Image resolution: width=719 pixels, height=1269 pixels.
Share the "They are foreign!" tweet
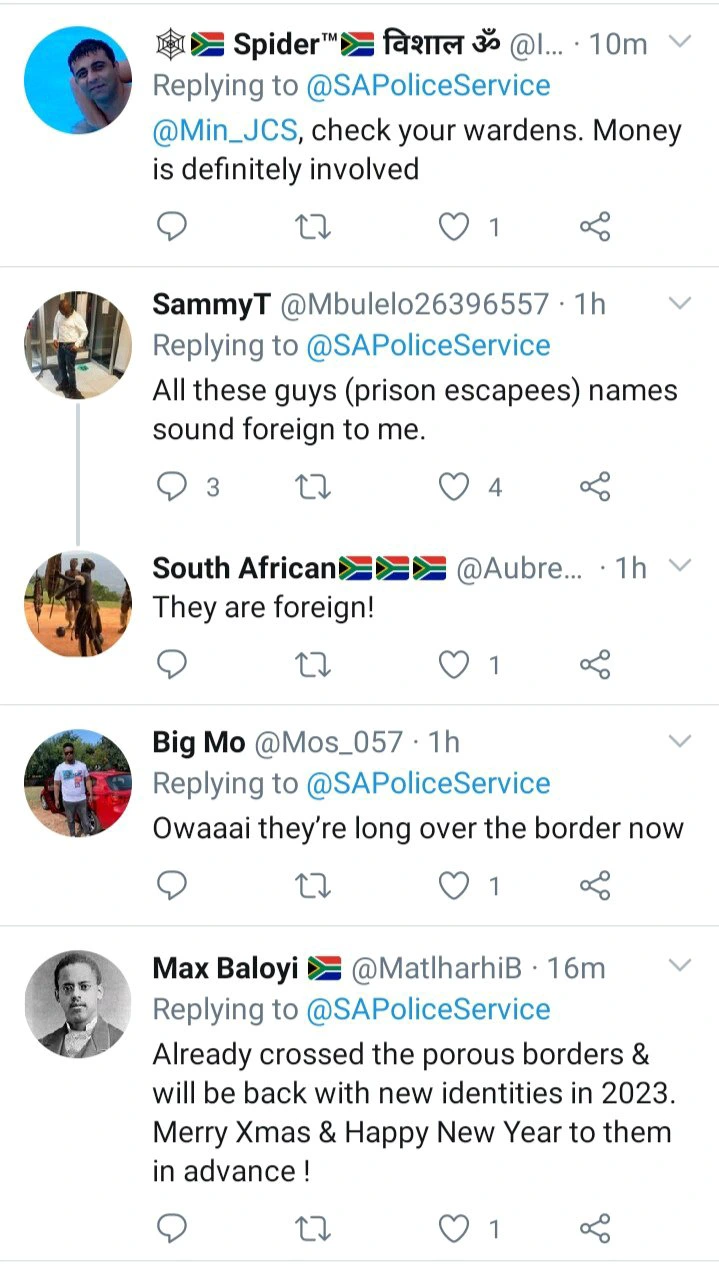(595, 664)
